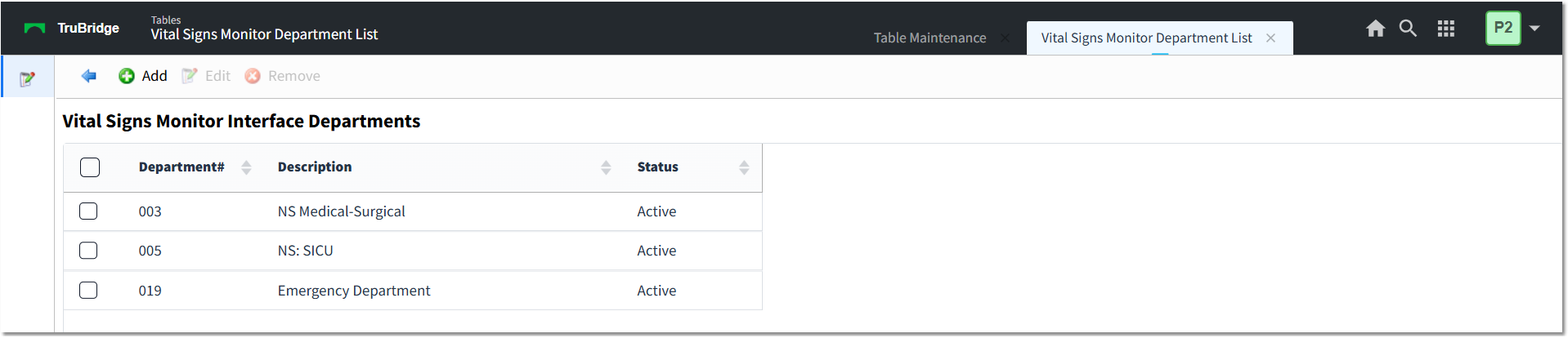Sort by the Status column arrows
Image resolution: width=1568 pixels, height=338 pixels.
click(744, 167)
